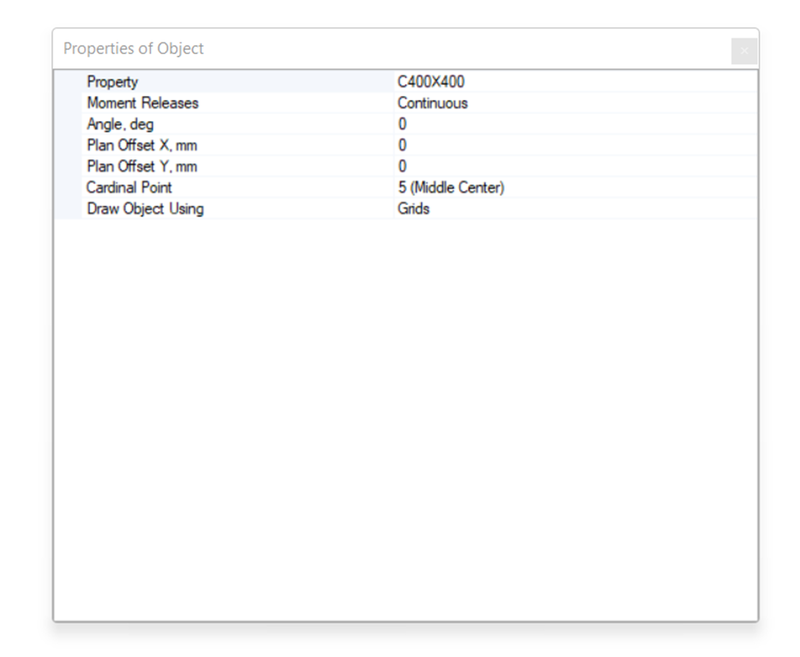Edit the Plan Offset Y value field

click(x=576, y=166)
